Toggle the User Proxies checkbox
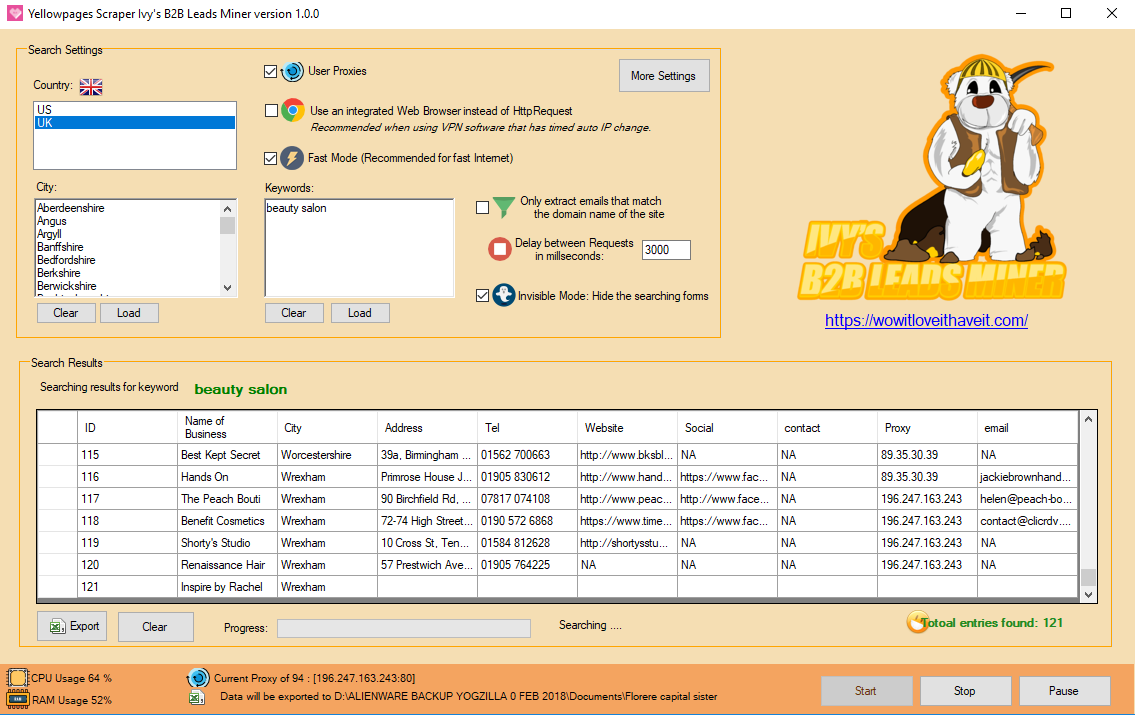The height and width of the screenshot is (715, 1135). pos(270,72)
